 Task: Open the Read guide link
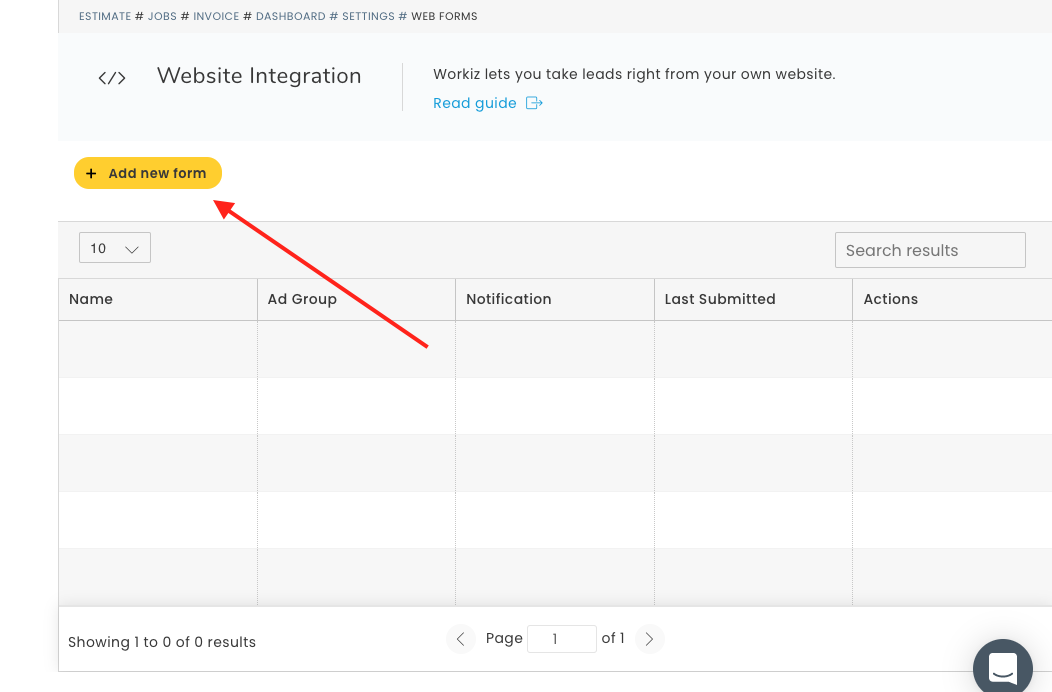click(x=474, y=102)
